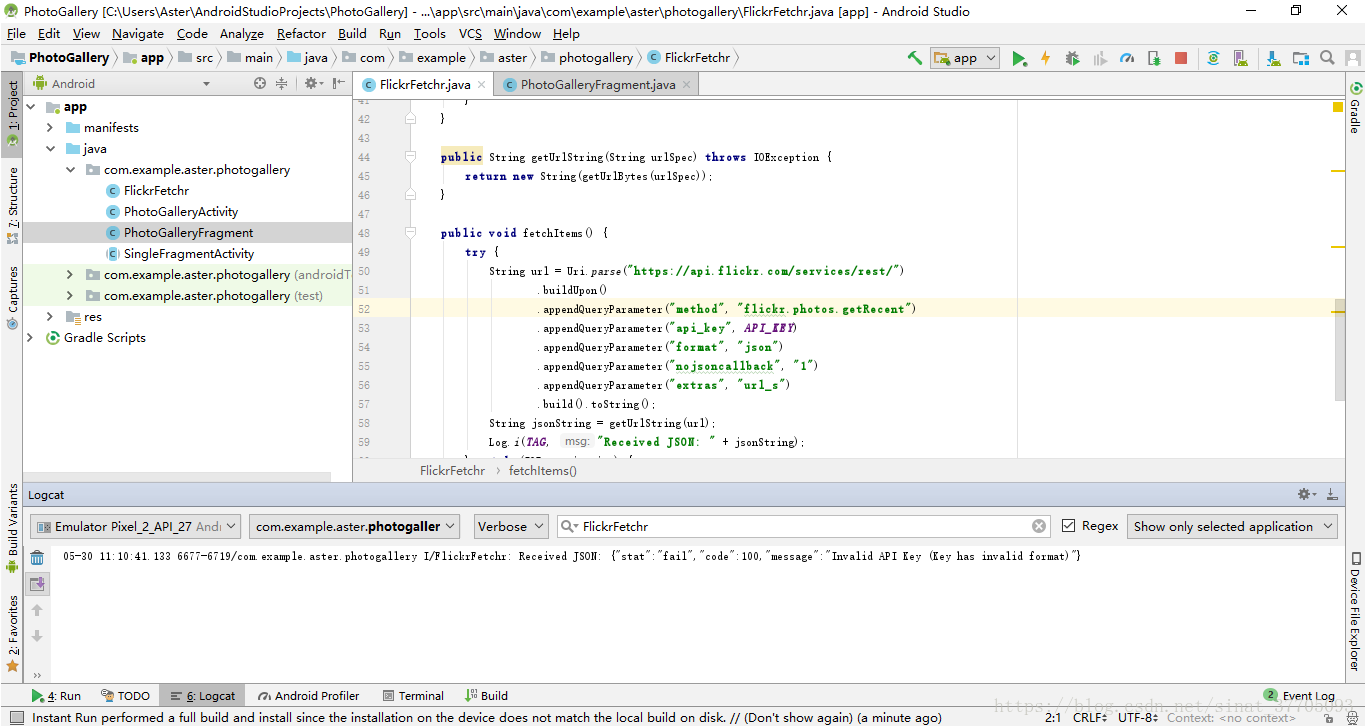The width and height of the screenshot is (1365, 726).
Task: Open the Show only selected application dropdown
Action: click(x=1232, y=526)
